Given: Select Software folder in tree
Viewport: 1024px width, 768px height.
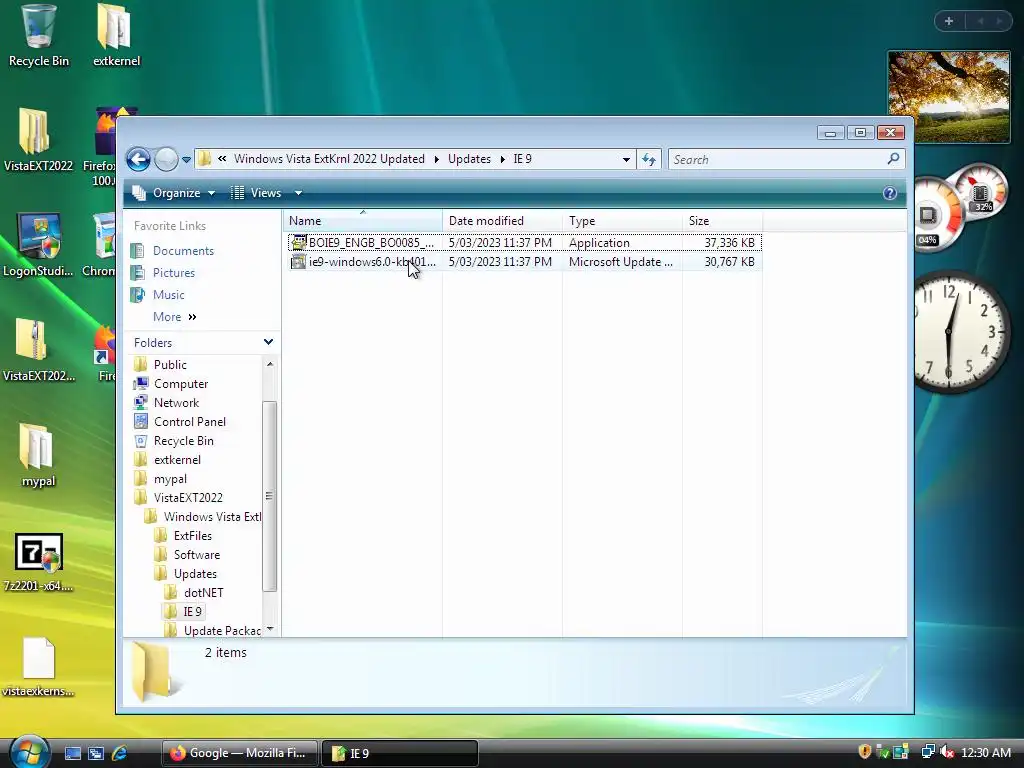Looking at the screenshot, I should (x=197, y=554).
